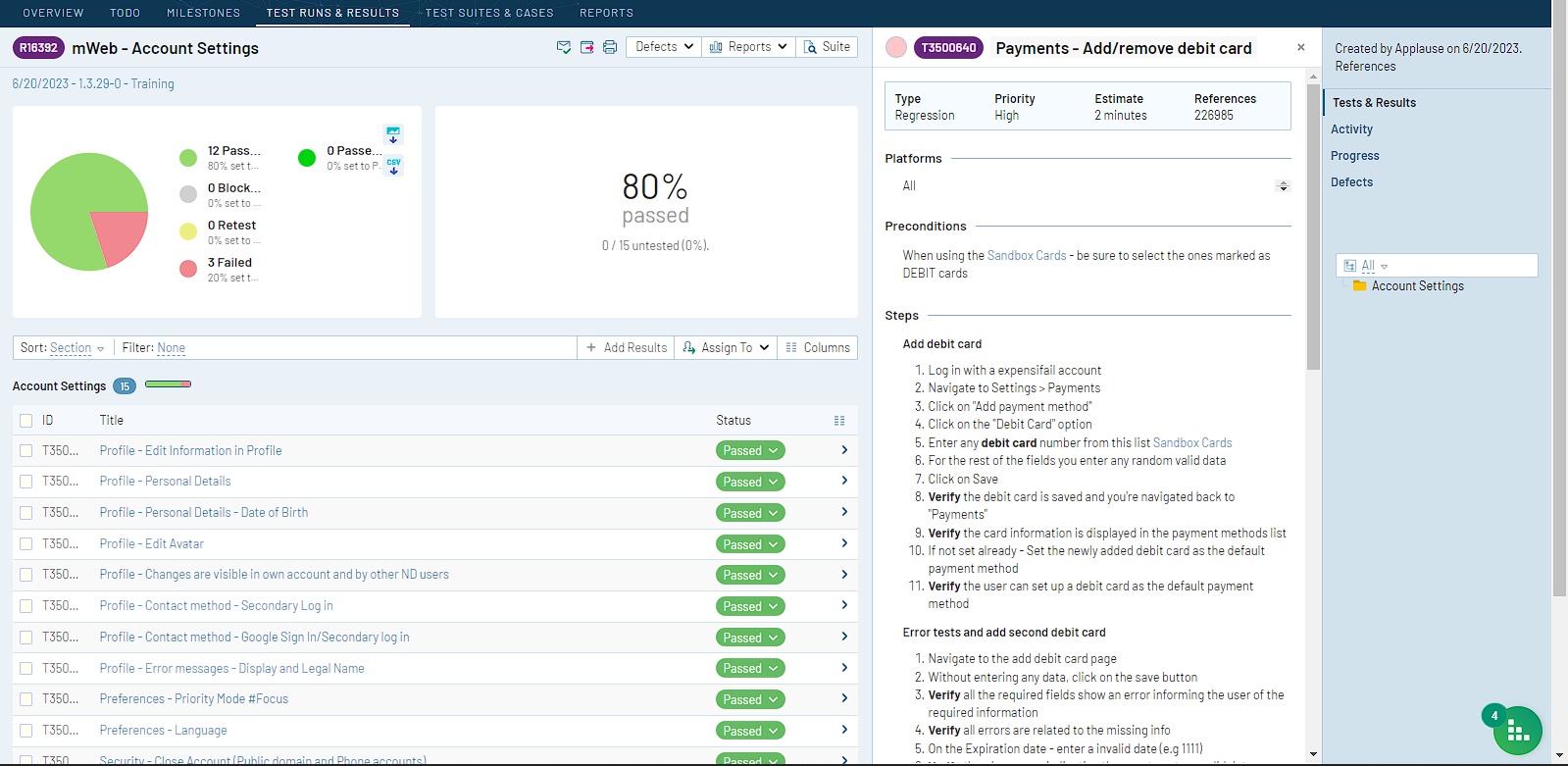Click the export run icon with pink arrow
This screenshot has width=1568, height=766.
(x=587, y=47)
